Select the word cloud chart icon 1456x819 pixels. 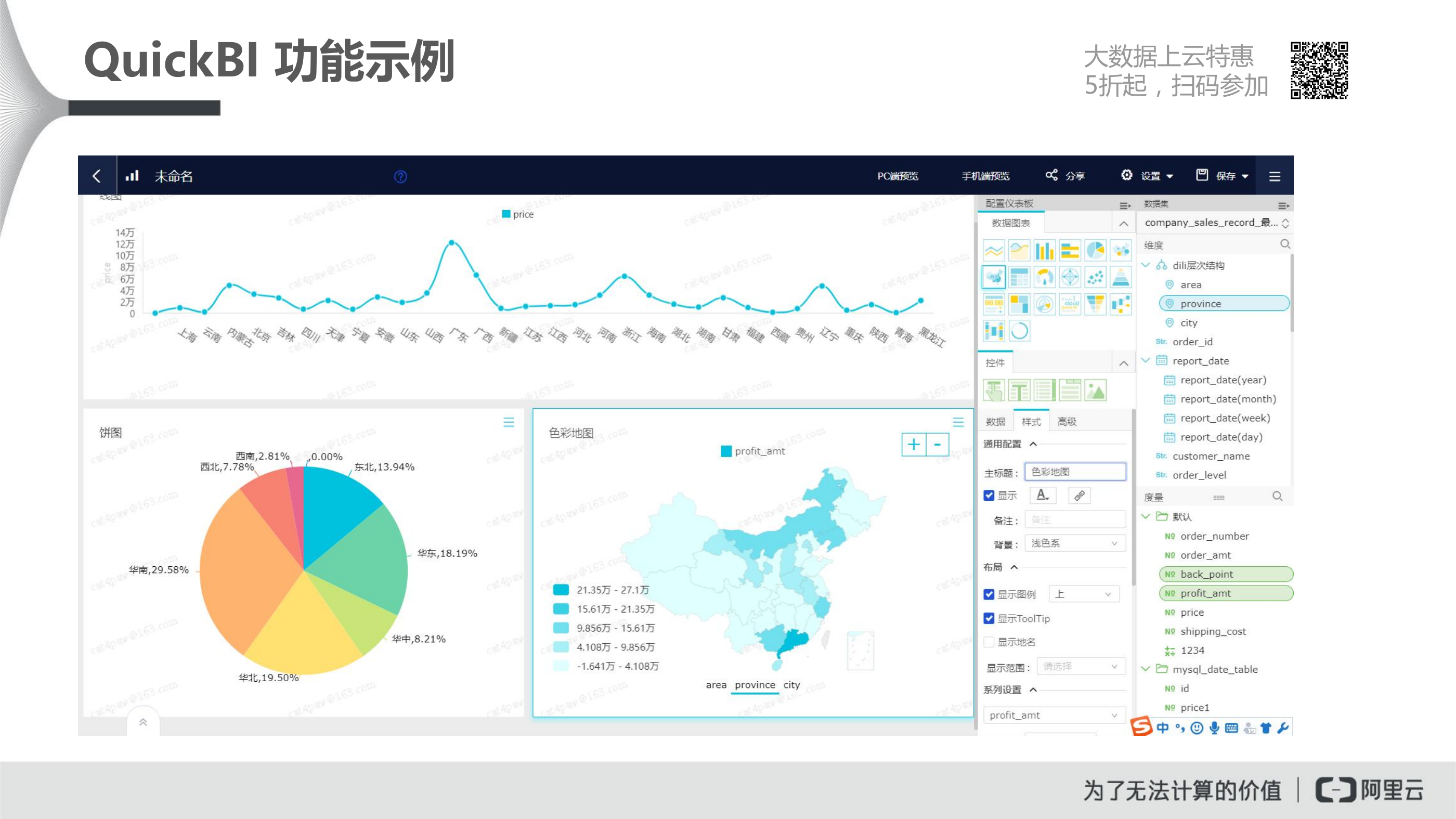tap(1070, 304)
